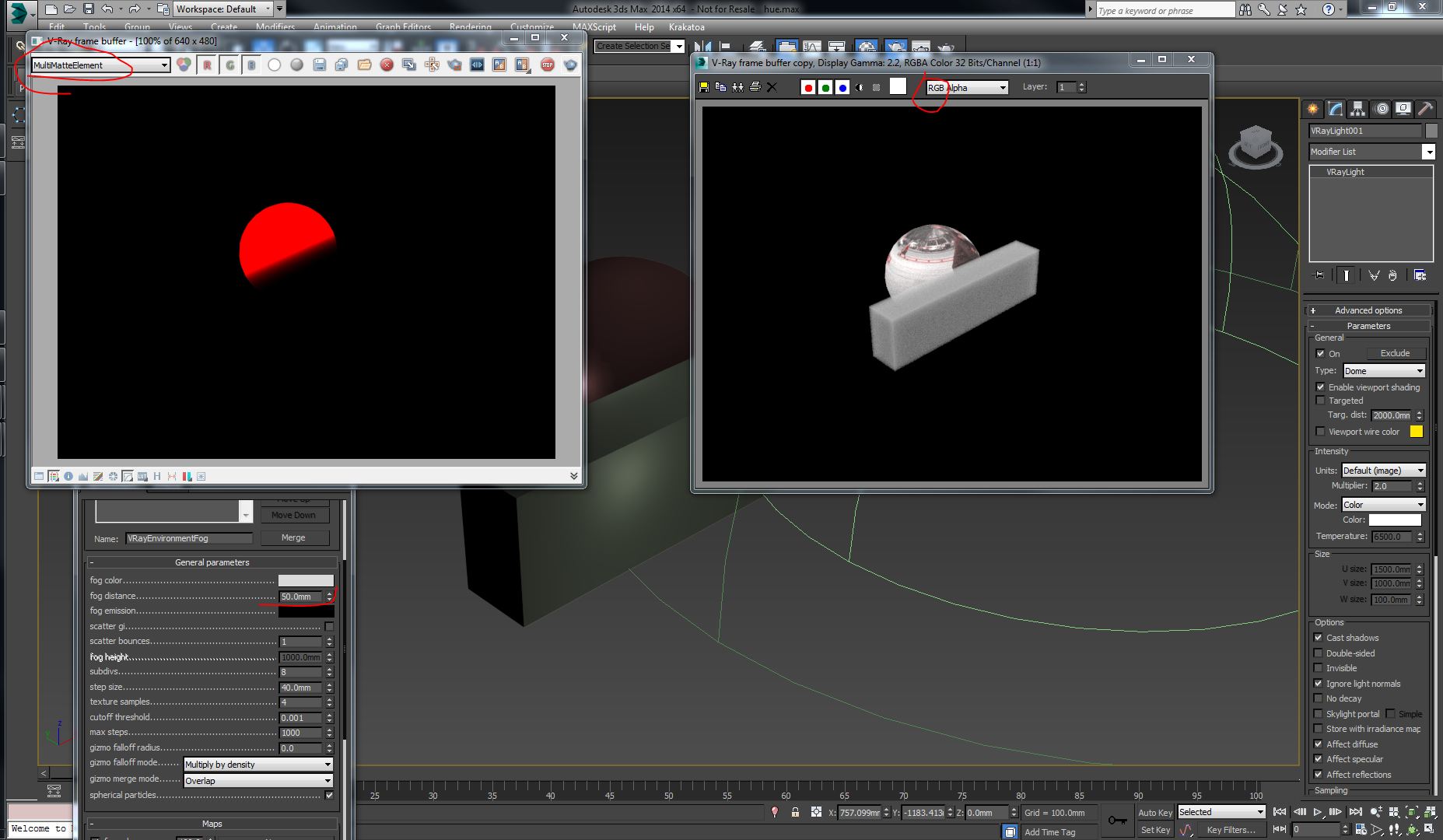Open the Units dropdown Default (image)
This screenshot has height=840, width=1443.
point(1384,471)
